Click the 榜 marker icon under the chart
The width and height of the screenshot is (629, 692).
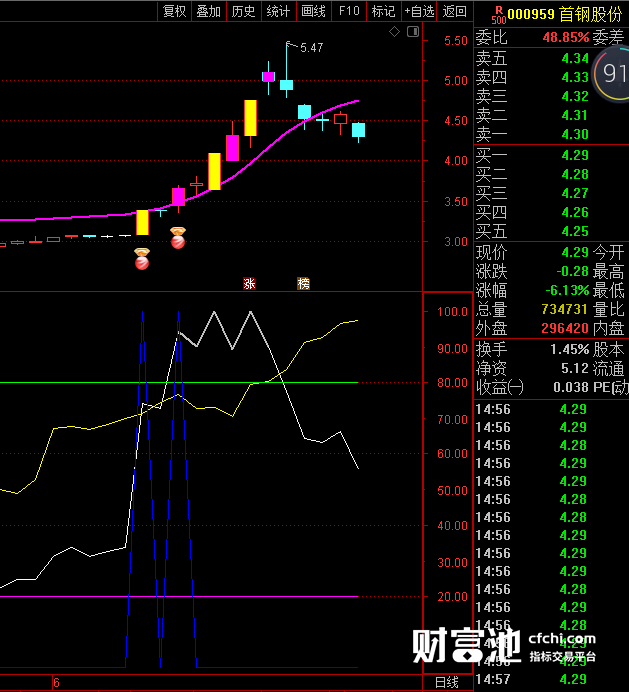(303, 283)
